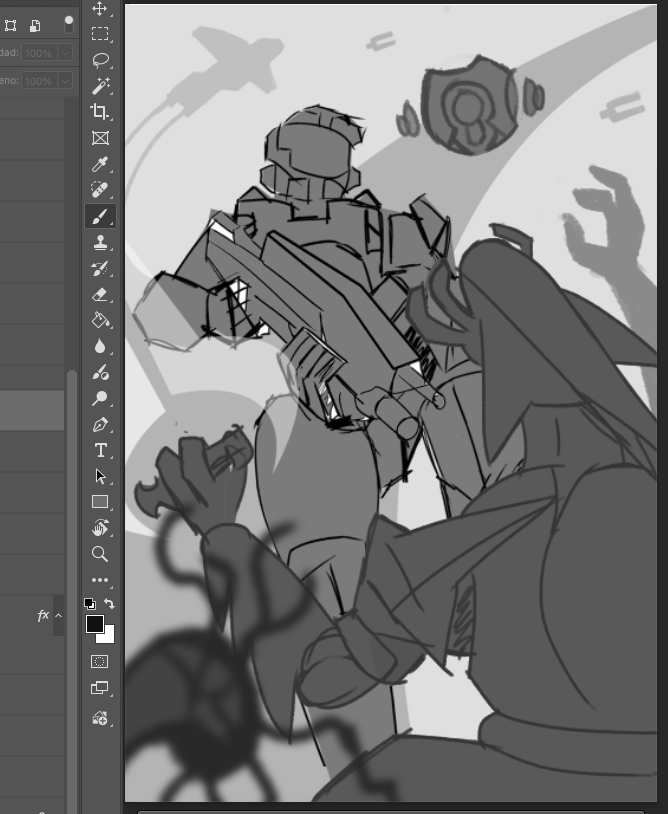
Task: Toggle the layer filter switch
Action: 69,24
